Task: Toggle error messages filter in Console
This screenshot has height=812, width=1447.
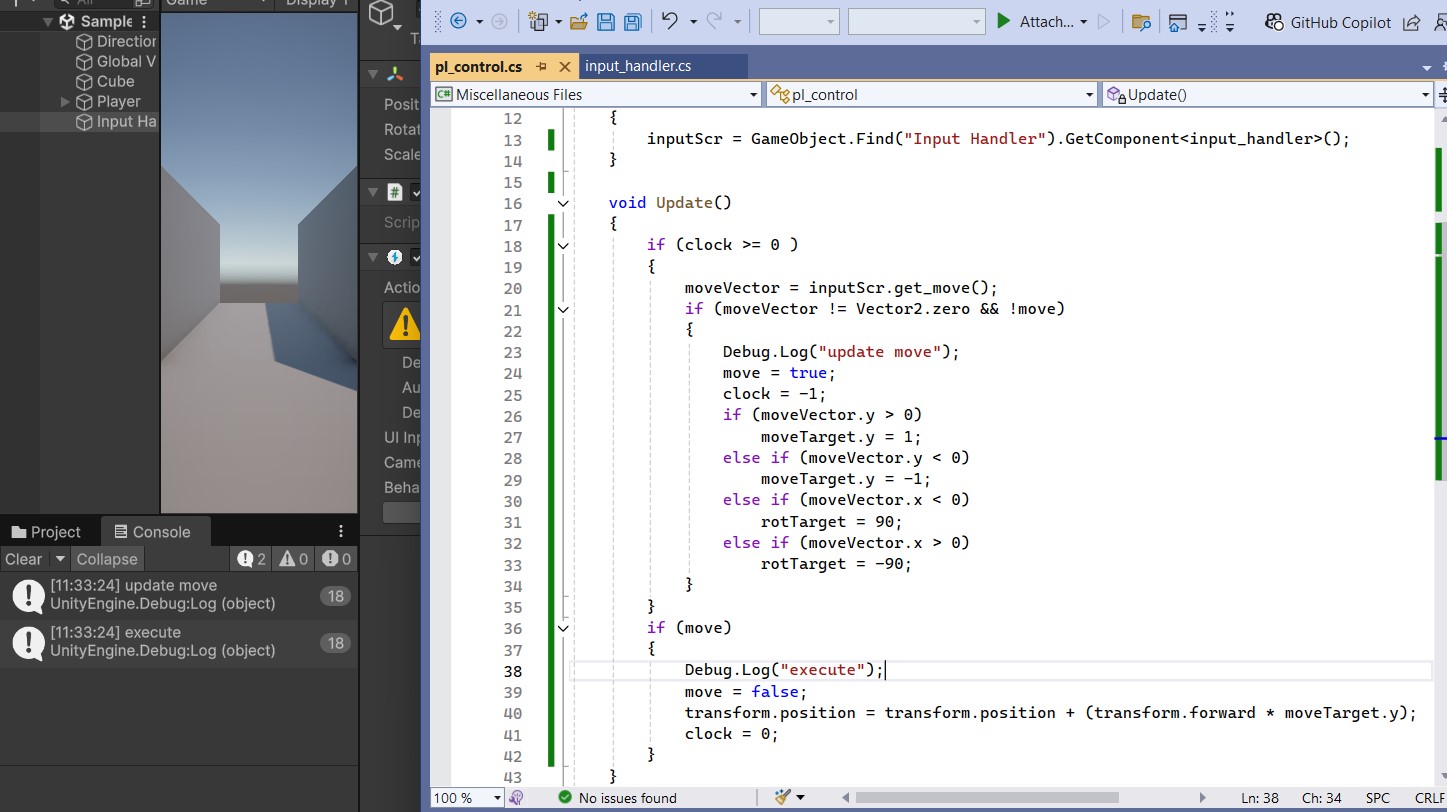Action: (337, 559)
